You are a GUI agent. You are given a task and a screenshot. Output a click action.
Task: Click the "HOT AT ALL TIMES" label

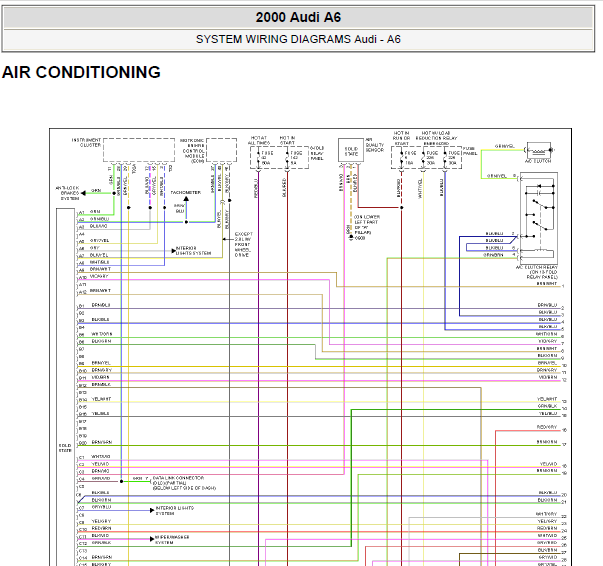click(259, 140)
